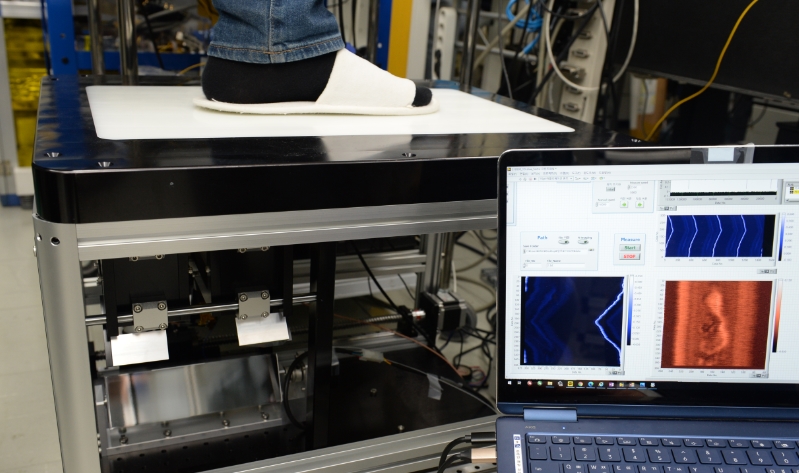
Task: Open the Reorder toolbar dropdown
Action: coord(602,178)
